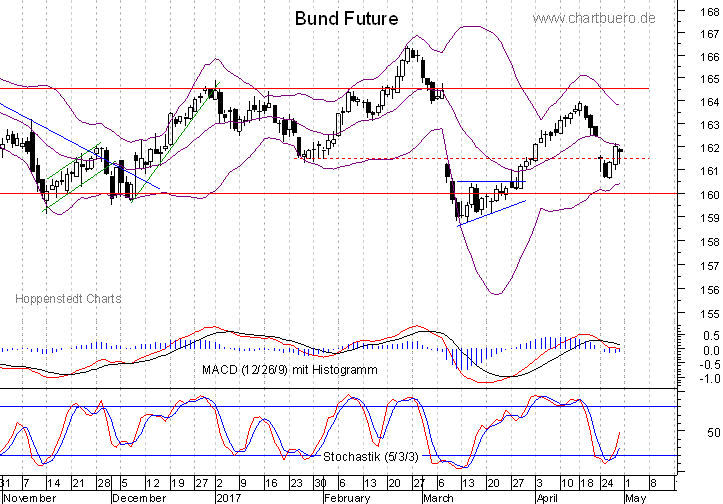Click price level 160 on axis
Screen dimensions: 723x504
710,195
